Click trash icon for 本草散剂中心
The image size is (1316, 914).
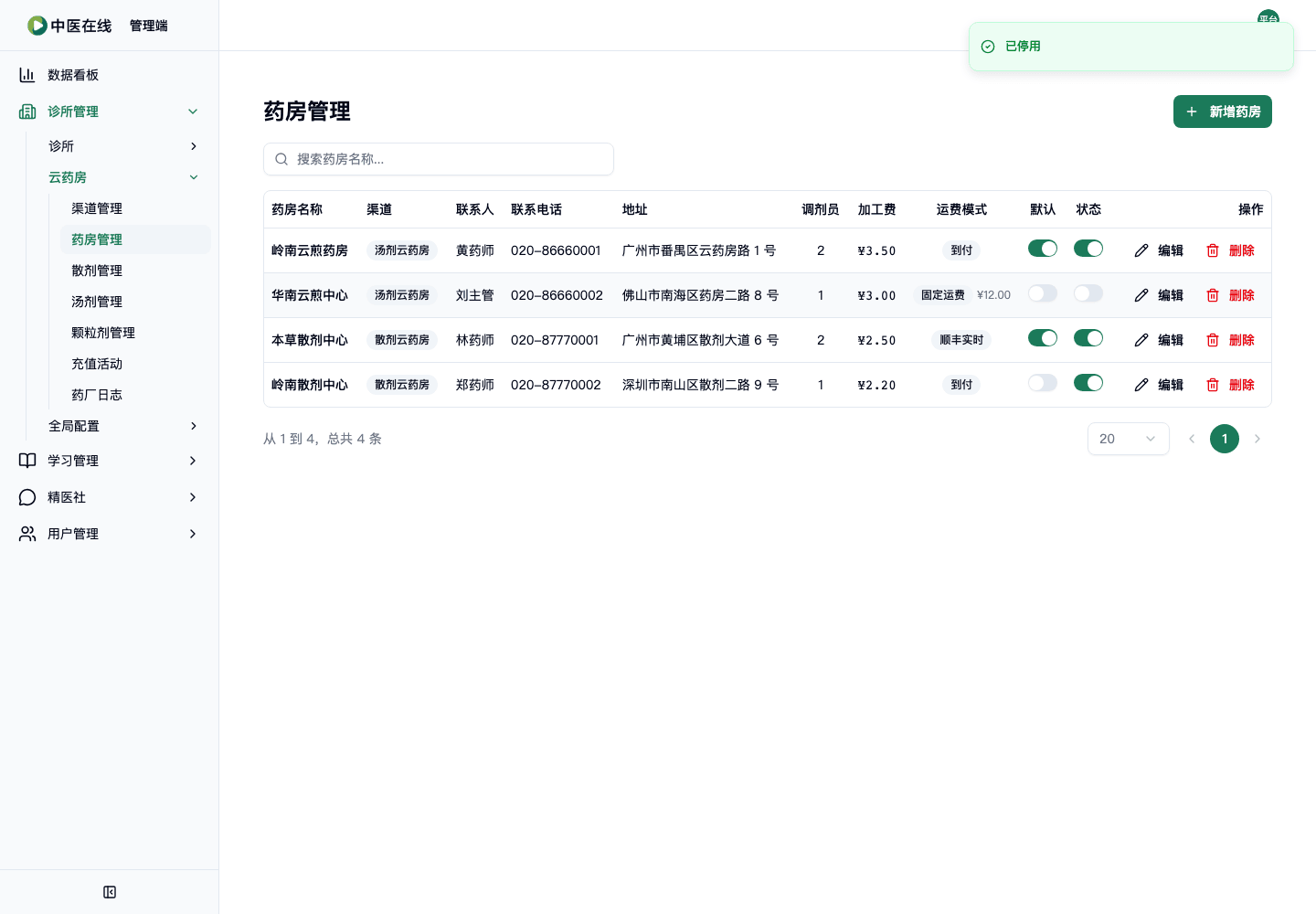coord(1213,340)
